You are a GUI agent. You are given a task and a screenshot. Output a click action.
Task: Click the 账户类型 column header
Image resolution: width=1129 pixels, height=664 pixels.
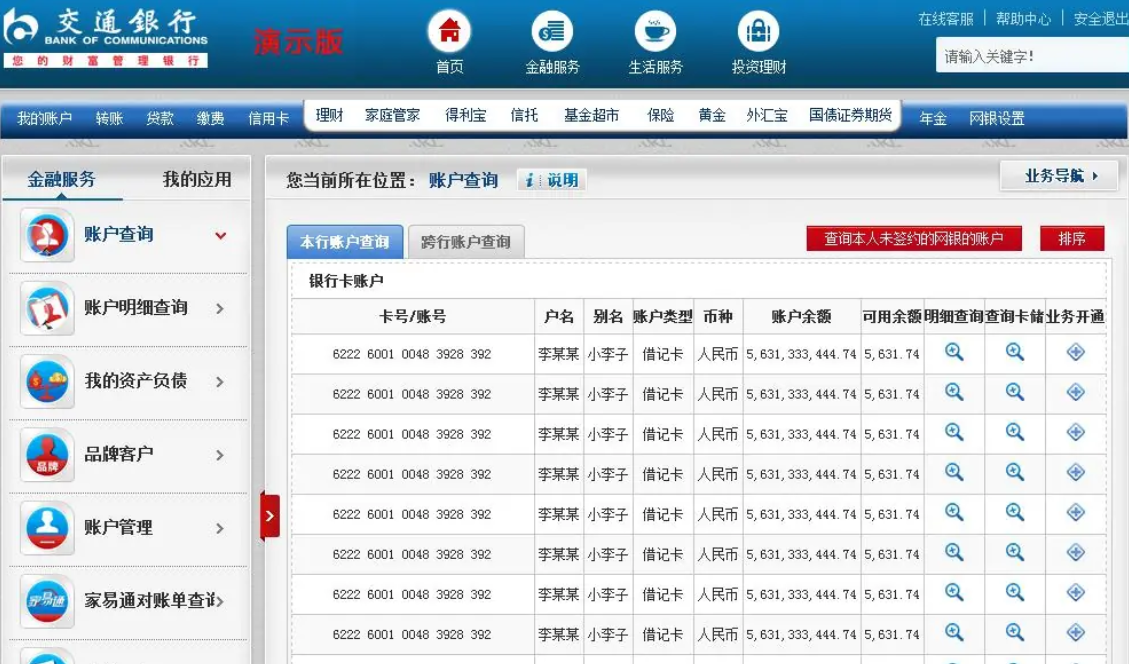(662, 316)
